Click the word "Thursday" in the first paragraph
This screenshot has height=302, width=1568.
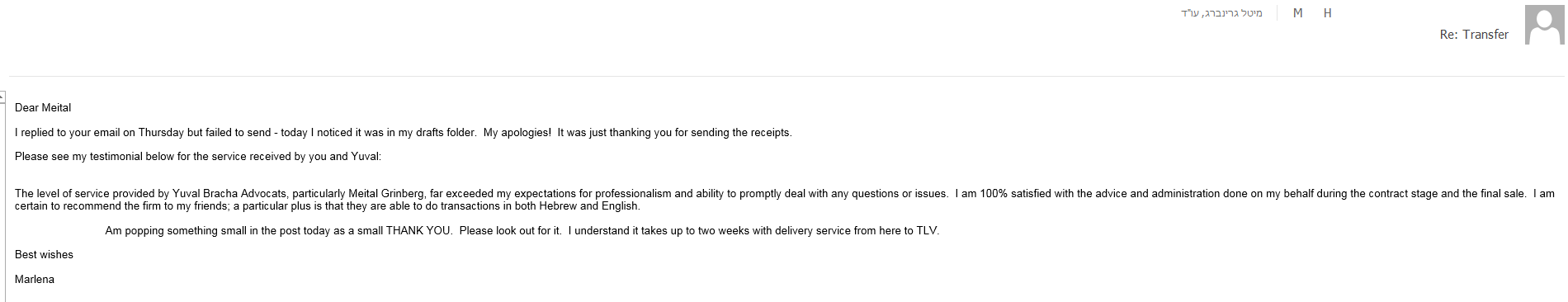pos(161,133)
